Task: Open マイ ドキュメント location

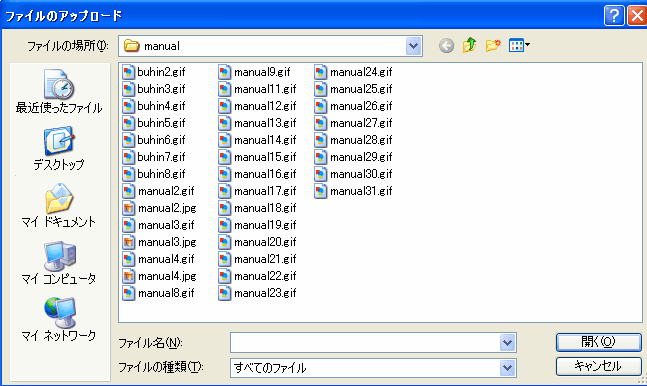Action: (x=59, y=206)
